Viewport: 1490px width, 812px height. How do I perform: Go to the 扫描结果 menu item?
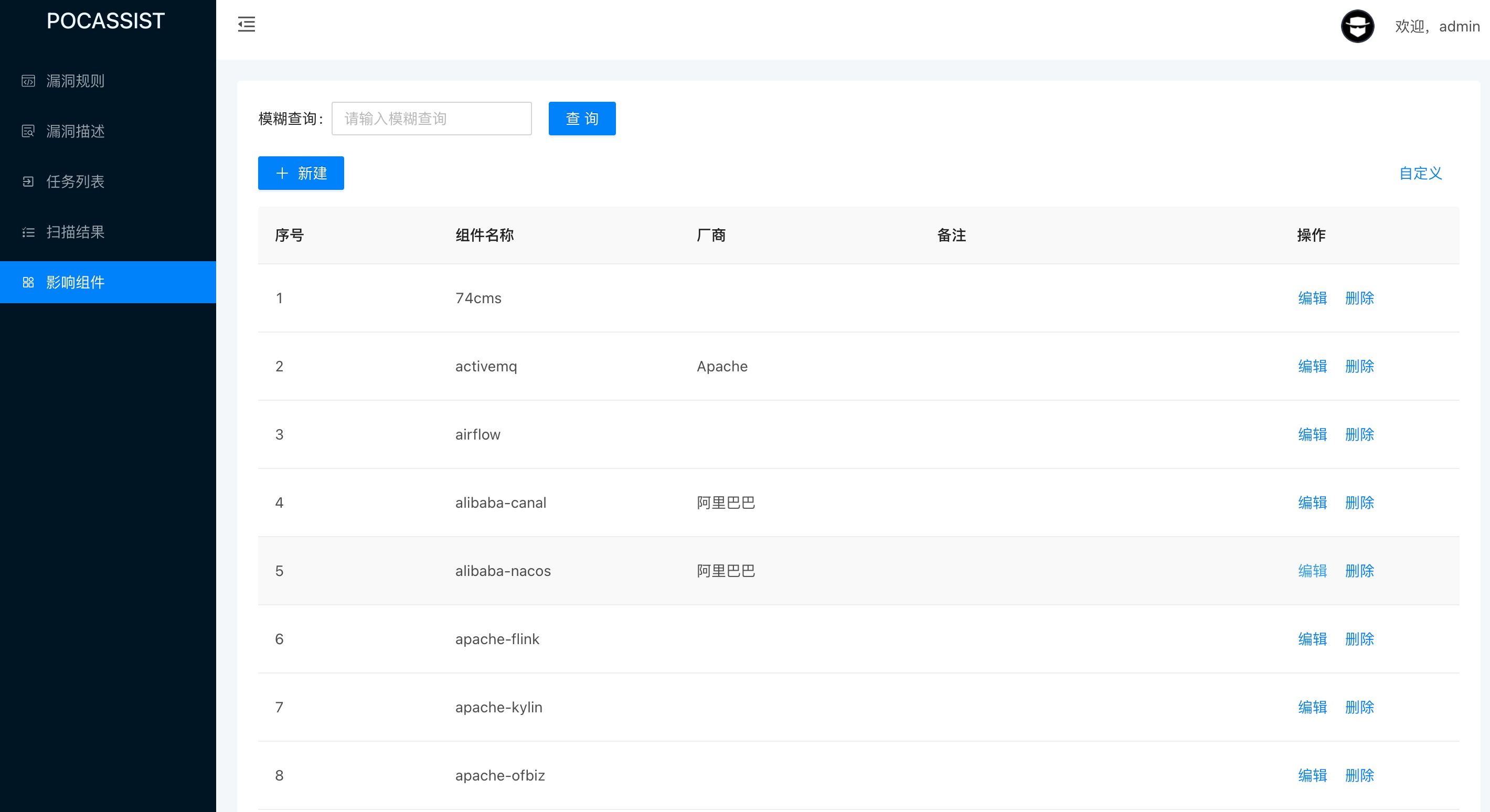(x=75, y=232)
